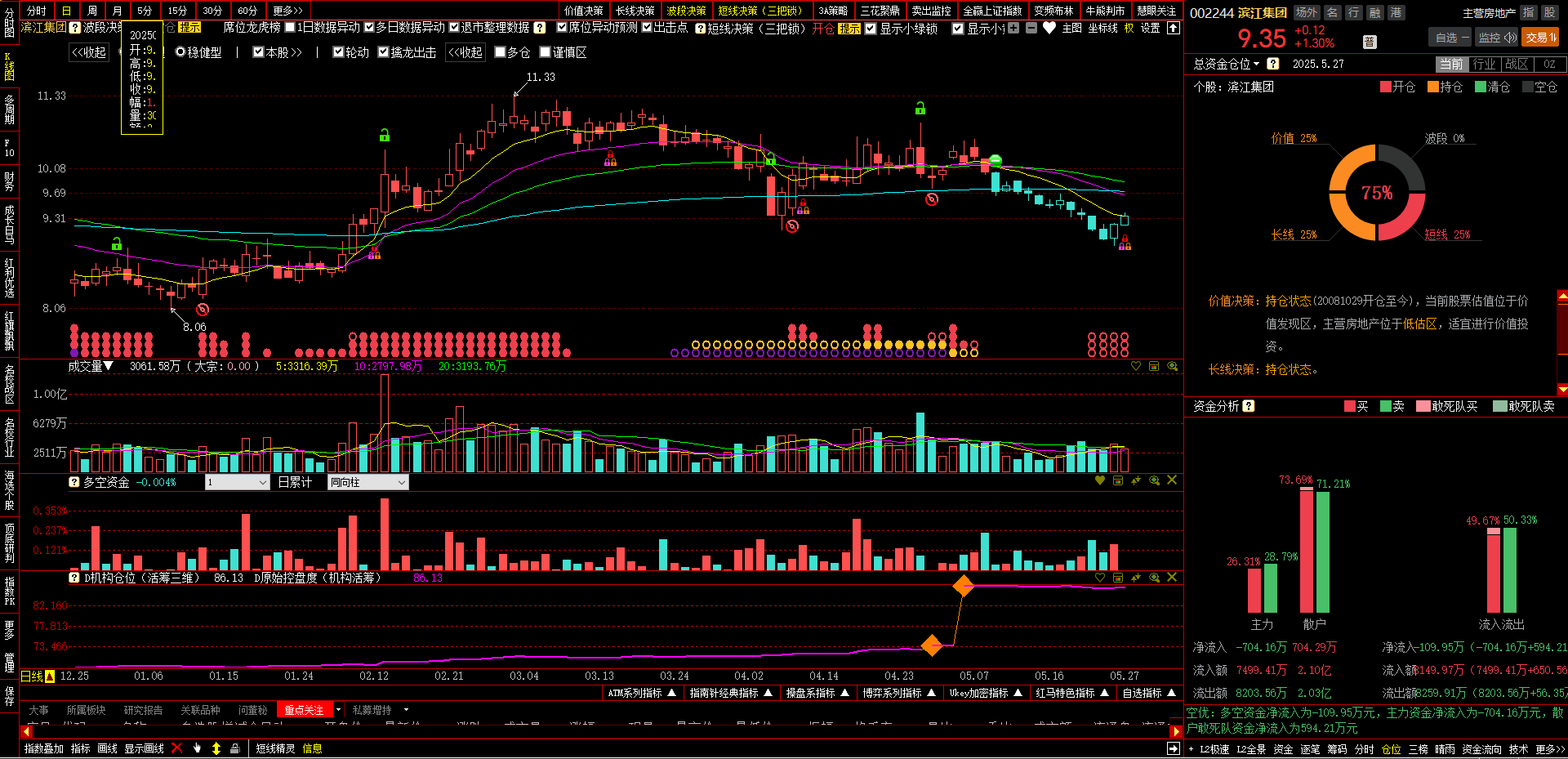The width and height of the screenshot is (1568, 759).
Task: Click the up-arrow box icon beside 设置
Action: click(1174, 28)
